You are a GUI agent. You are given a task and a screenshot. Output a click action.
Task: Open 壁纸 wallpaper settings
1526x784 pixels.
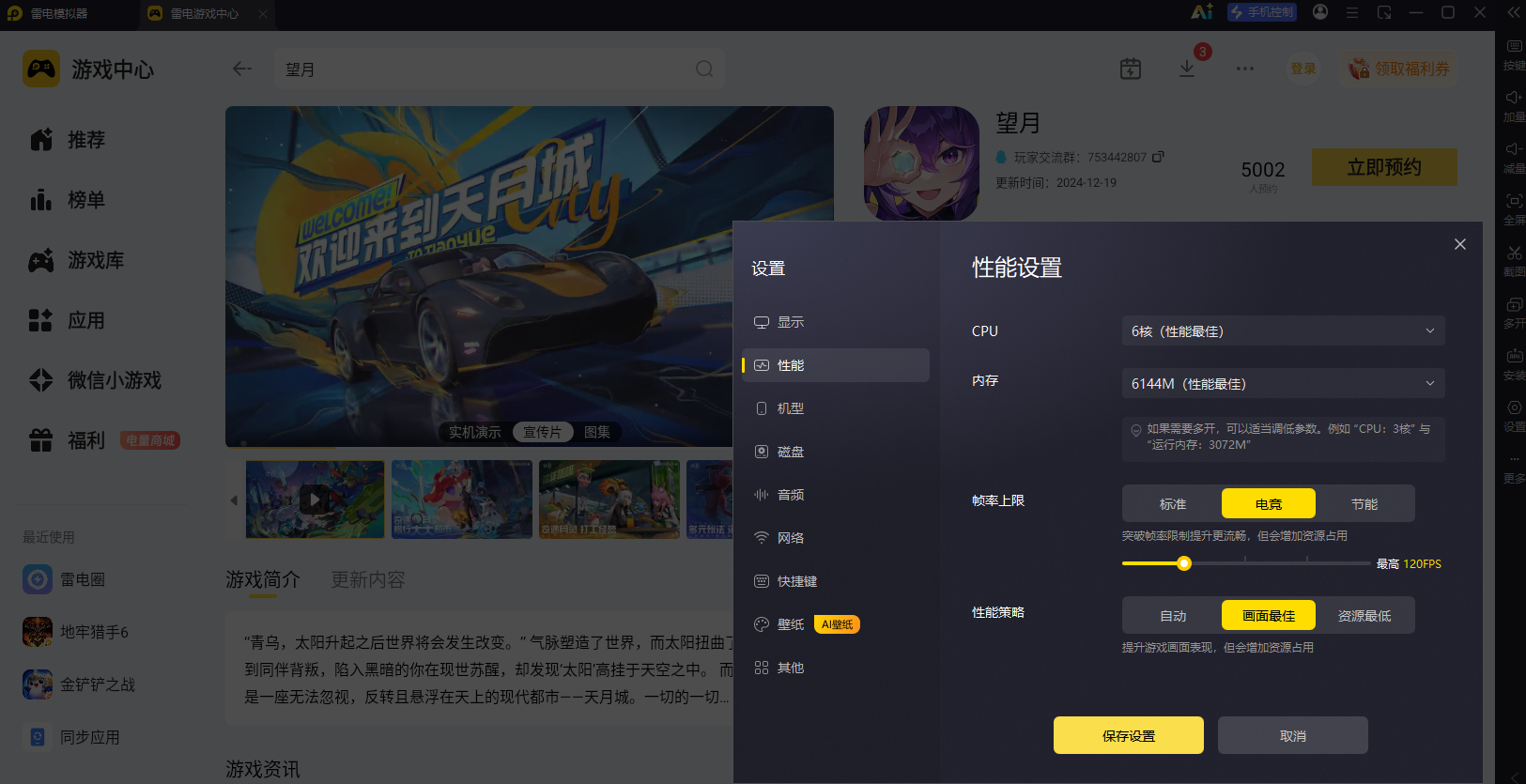836,624
